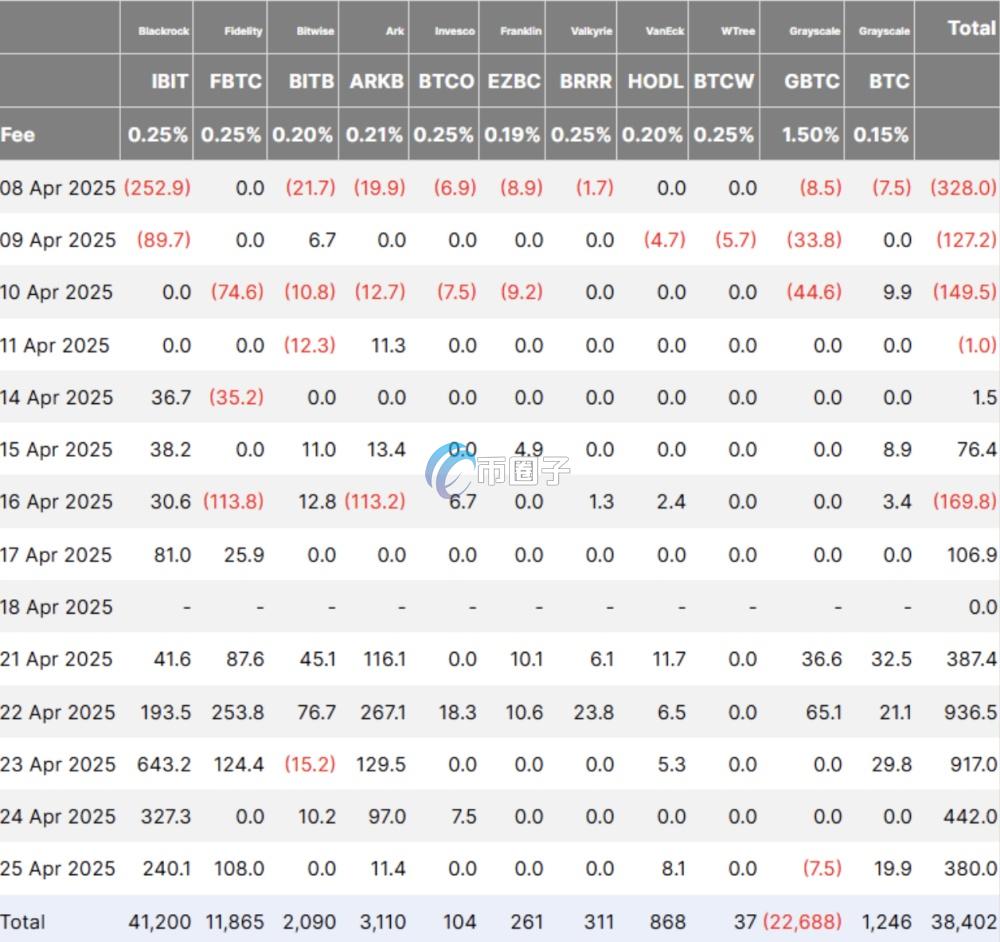Click the Blackrock issuer header
The width and height of the screenshot is (1000, 942).
pos(163,31)
